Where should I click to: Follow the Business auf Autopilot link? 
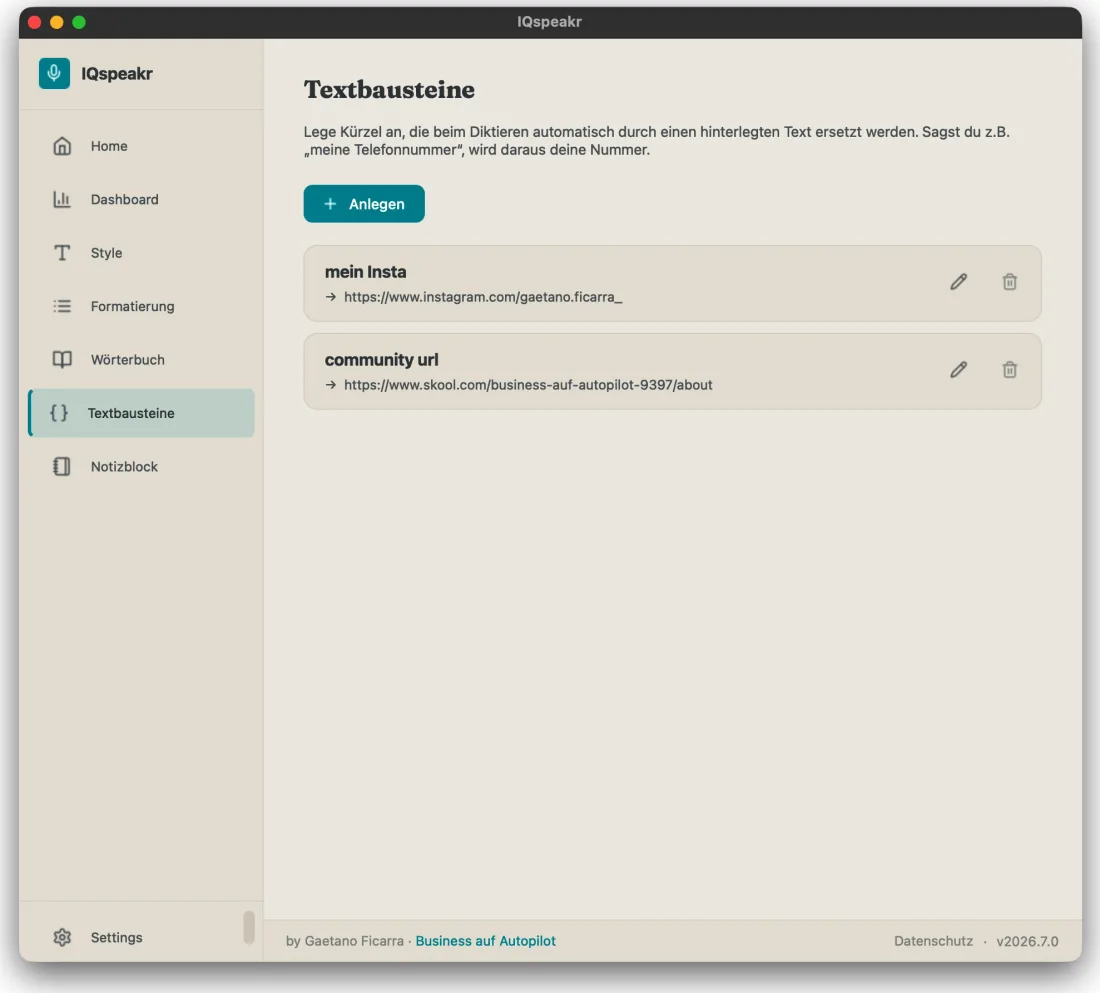[x=485, y=940]
